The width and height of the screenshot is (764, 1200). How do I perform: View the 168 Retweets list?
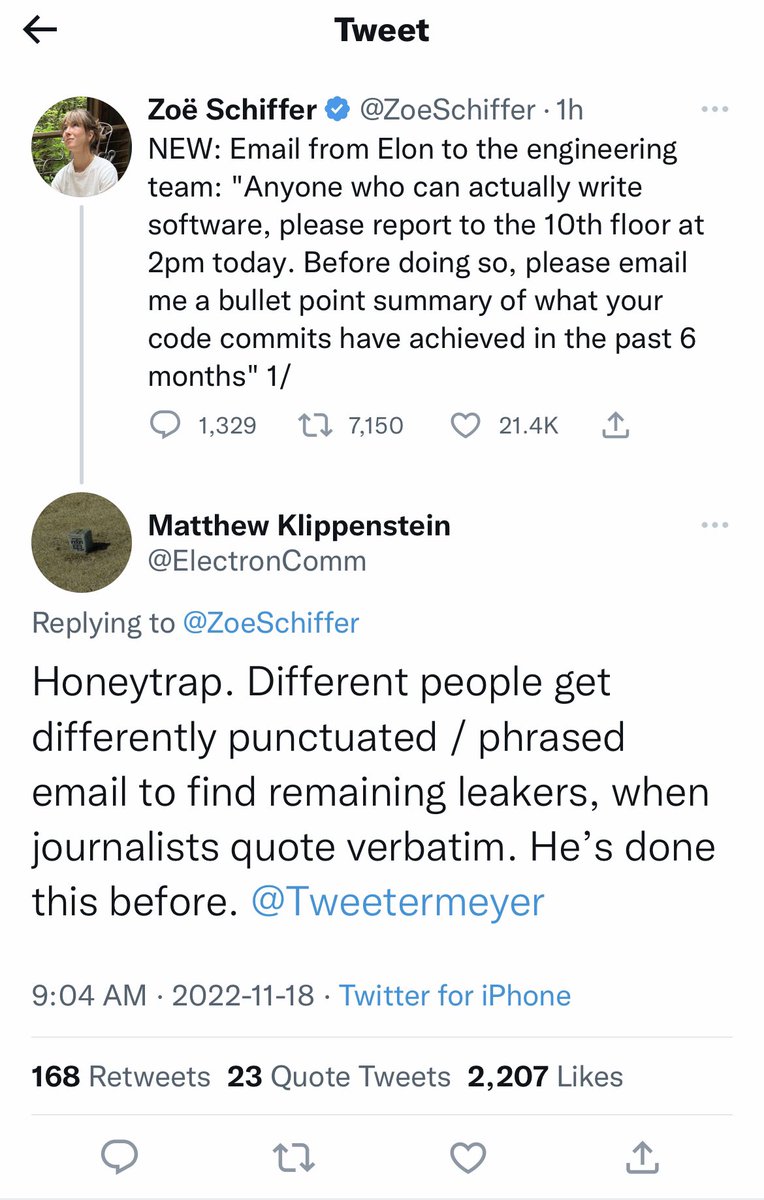121,1076
